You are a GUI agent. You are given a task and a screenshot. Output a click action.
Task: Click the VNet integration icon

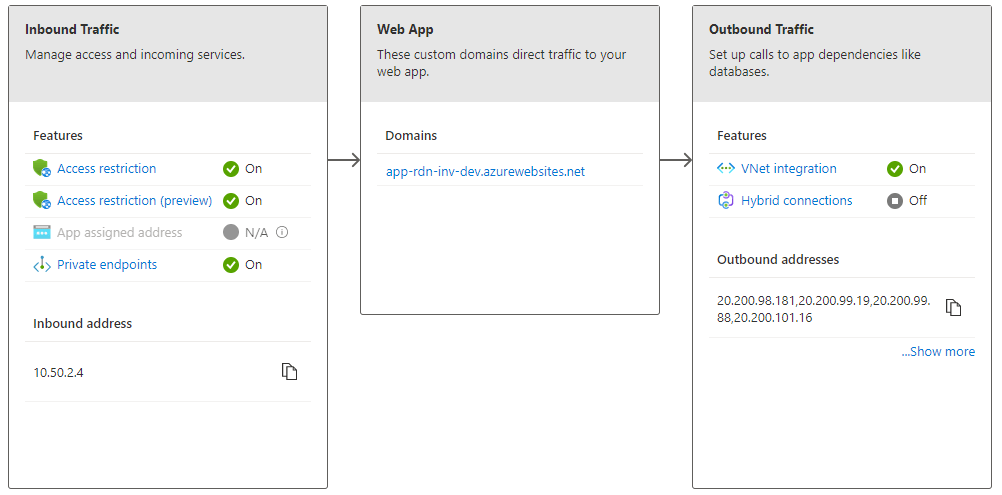pyautogui.click(x=726, y=169)
